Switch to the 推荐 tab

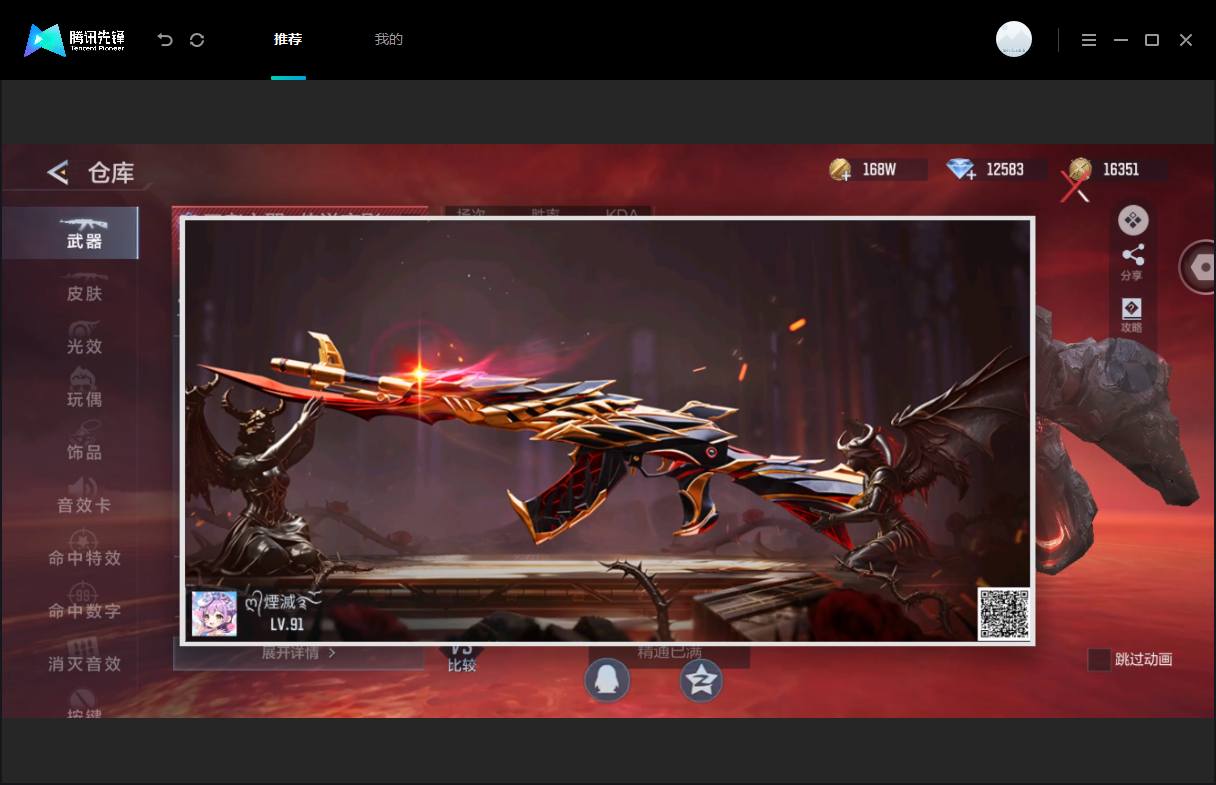tap(288, 40)
